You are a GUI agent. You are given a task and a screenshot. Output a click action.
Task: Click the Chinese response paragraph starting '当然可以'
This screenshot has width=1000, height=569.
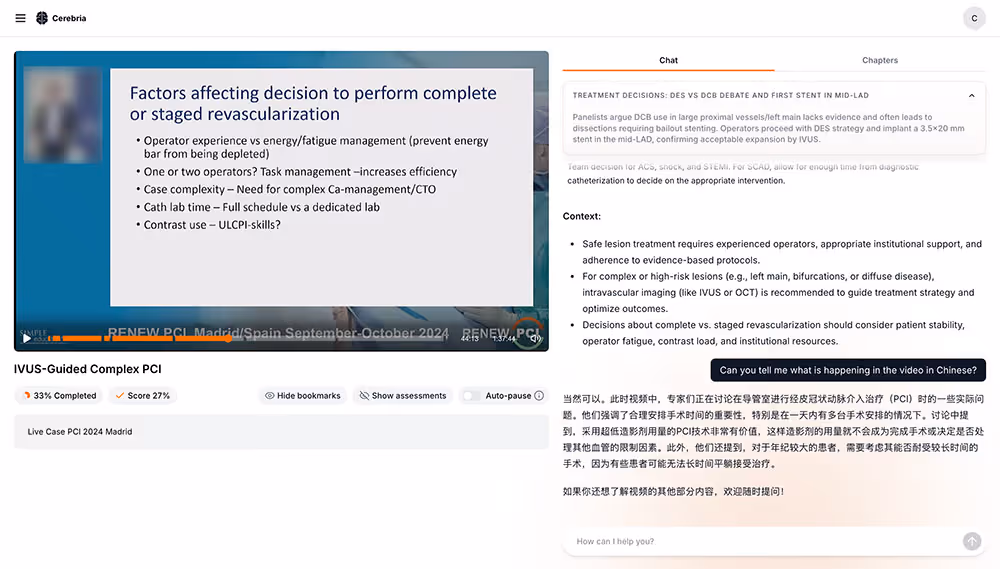(773, 431)
